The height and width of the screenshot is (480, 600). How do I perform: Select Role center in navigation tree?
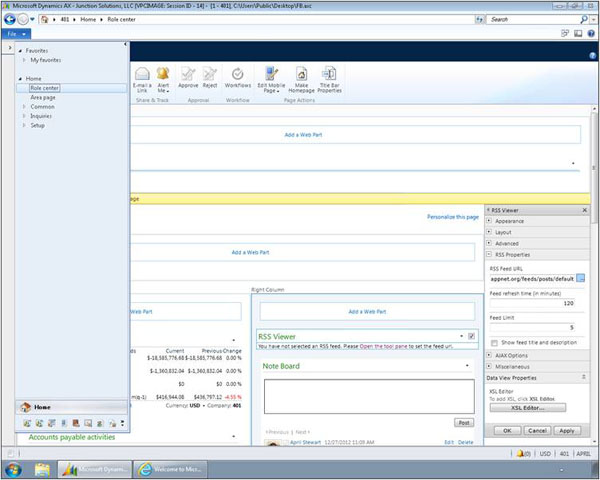point(44,88)
